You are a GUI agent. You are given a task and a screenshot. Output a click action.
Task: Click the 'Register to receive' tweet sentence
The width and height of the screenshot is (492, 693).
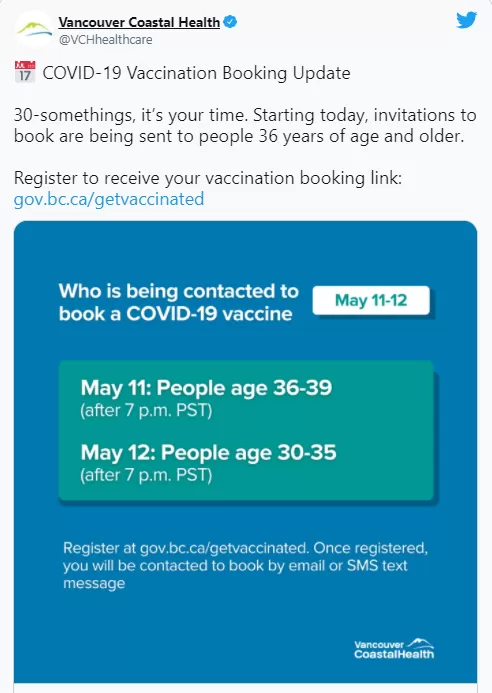click(x=208, y=178)
